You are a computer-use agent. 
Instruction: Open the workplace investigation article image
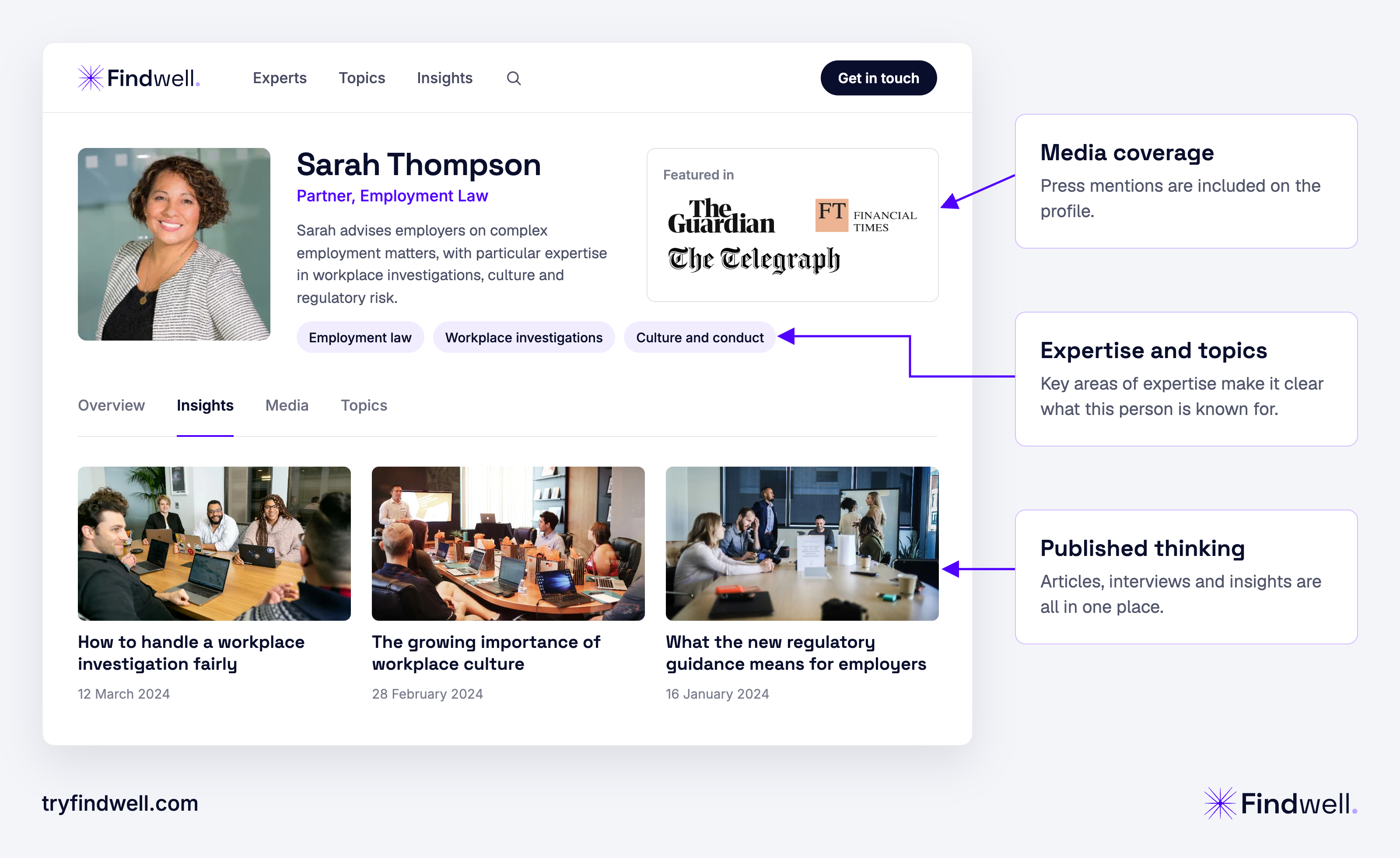click(x=214, y=543)
